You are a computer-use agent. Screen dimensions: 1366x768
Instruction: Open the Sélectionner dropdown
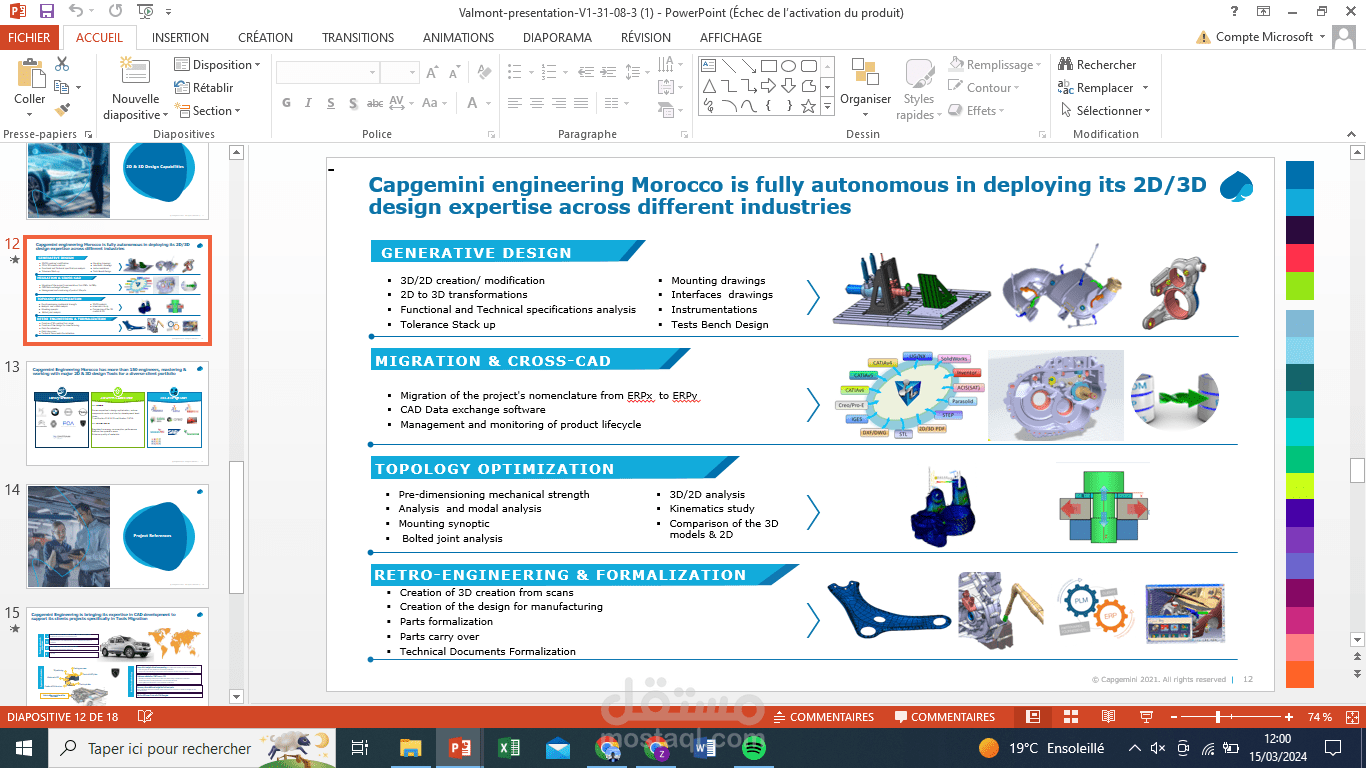click(1104, 111)
